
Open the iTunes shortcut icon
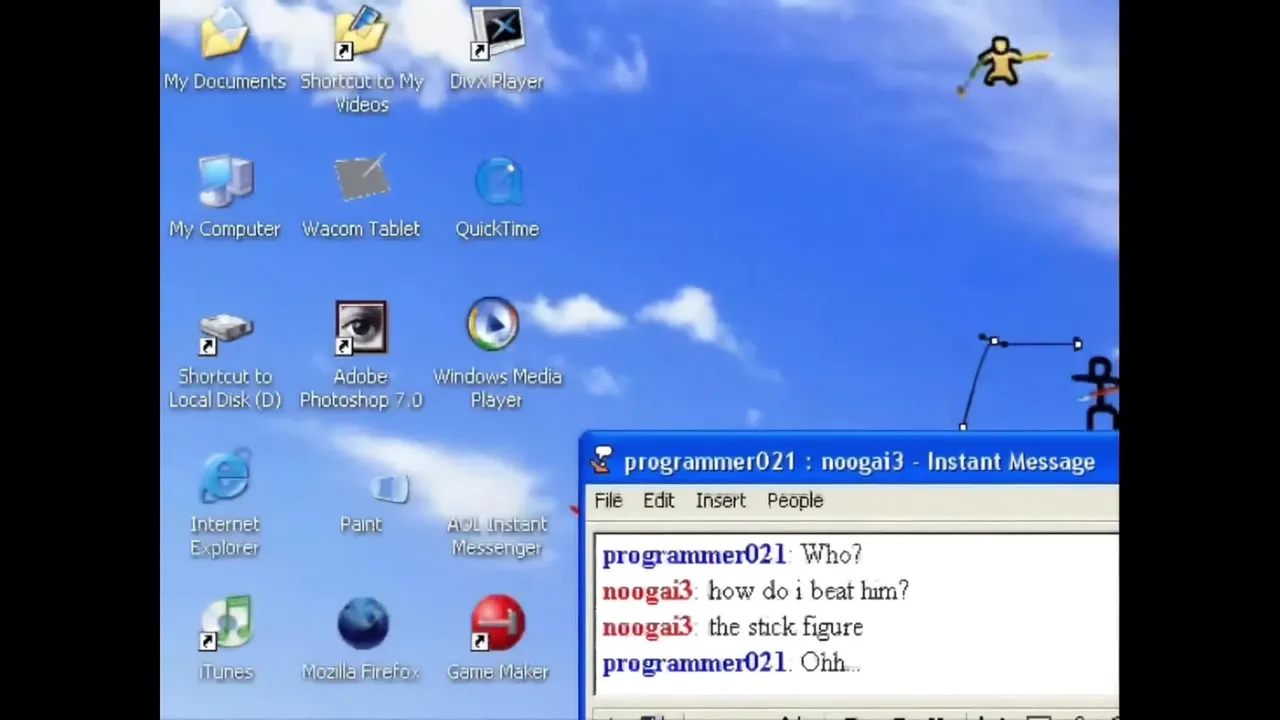coord(225,624)
